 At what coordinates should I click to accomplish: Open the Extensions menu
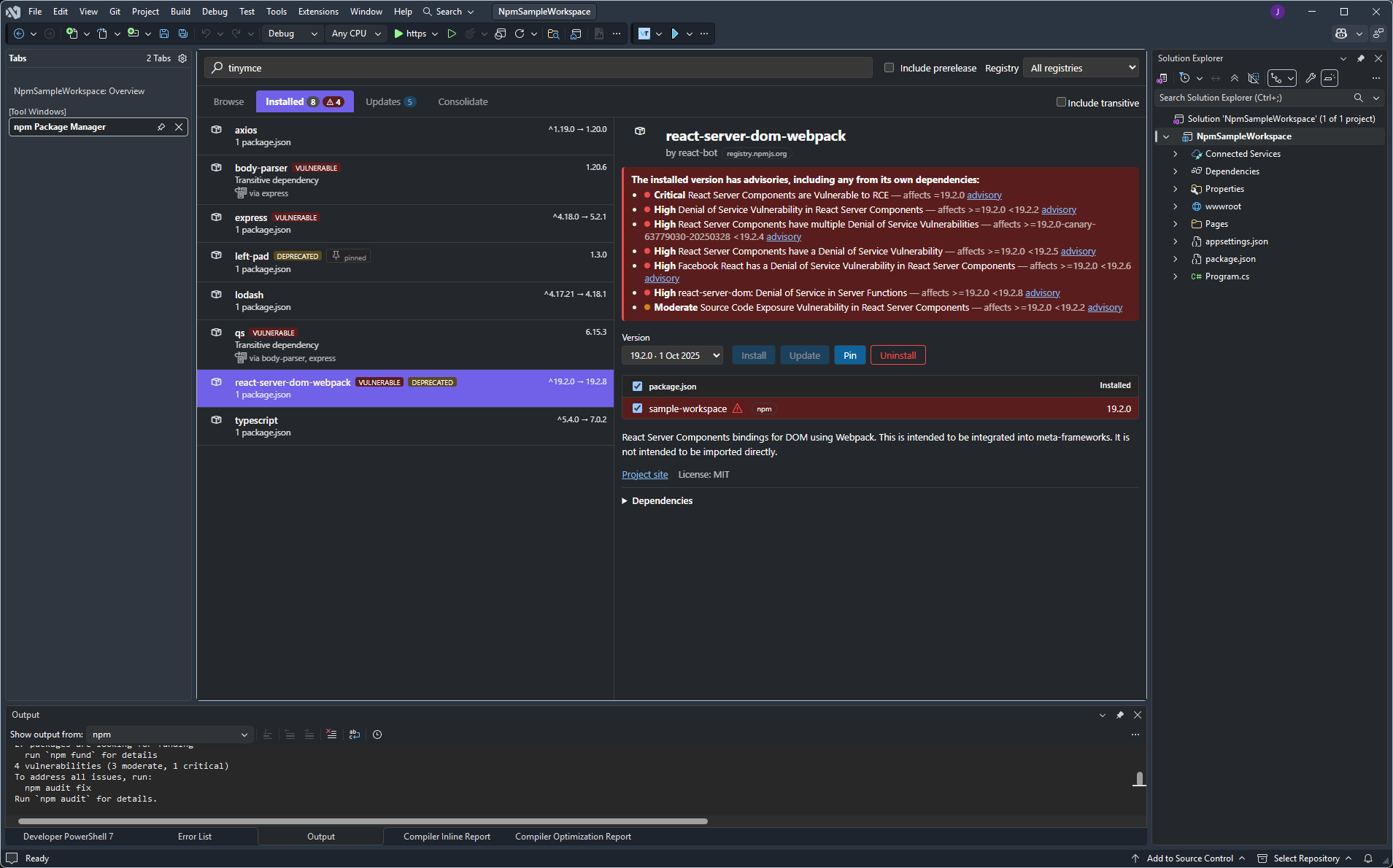(x=318, y=12)
